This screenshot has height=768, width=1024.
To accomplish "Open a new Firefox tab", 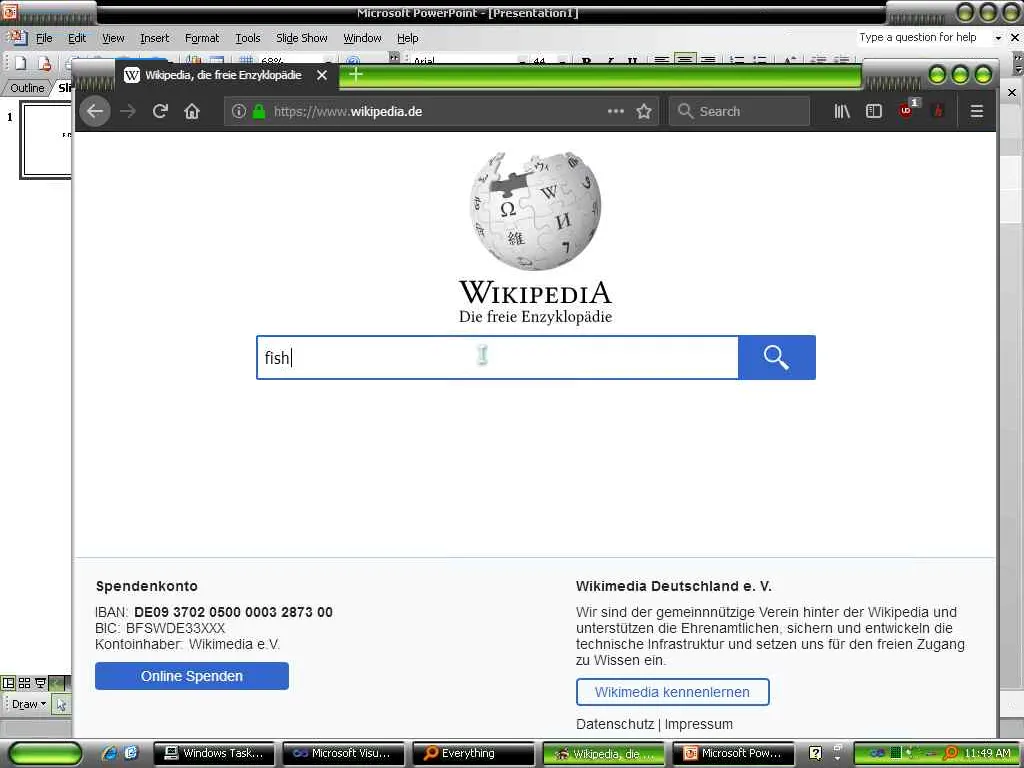I will click(x=356, y=74).
